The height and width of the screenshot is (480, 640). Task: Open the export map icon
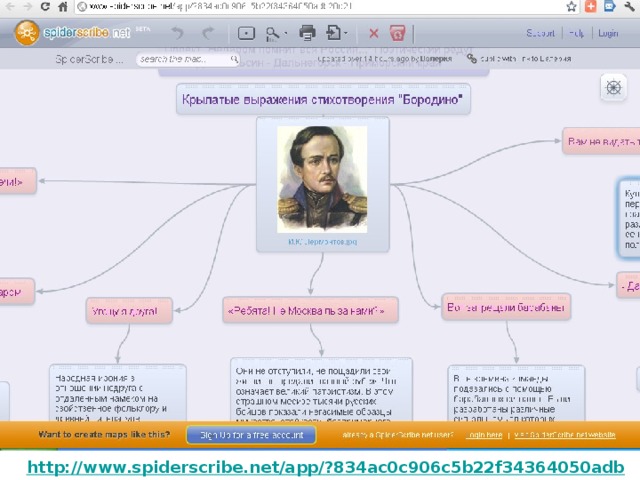(x=333, y=33)
